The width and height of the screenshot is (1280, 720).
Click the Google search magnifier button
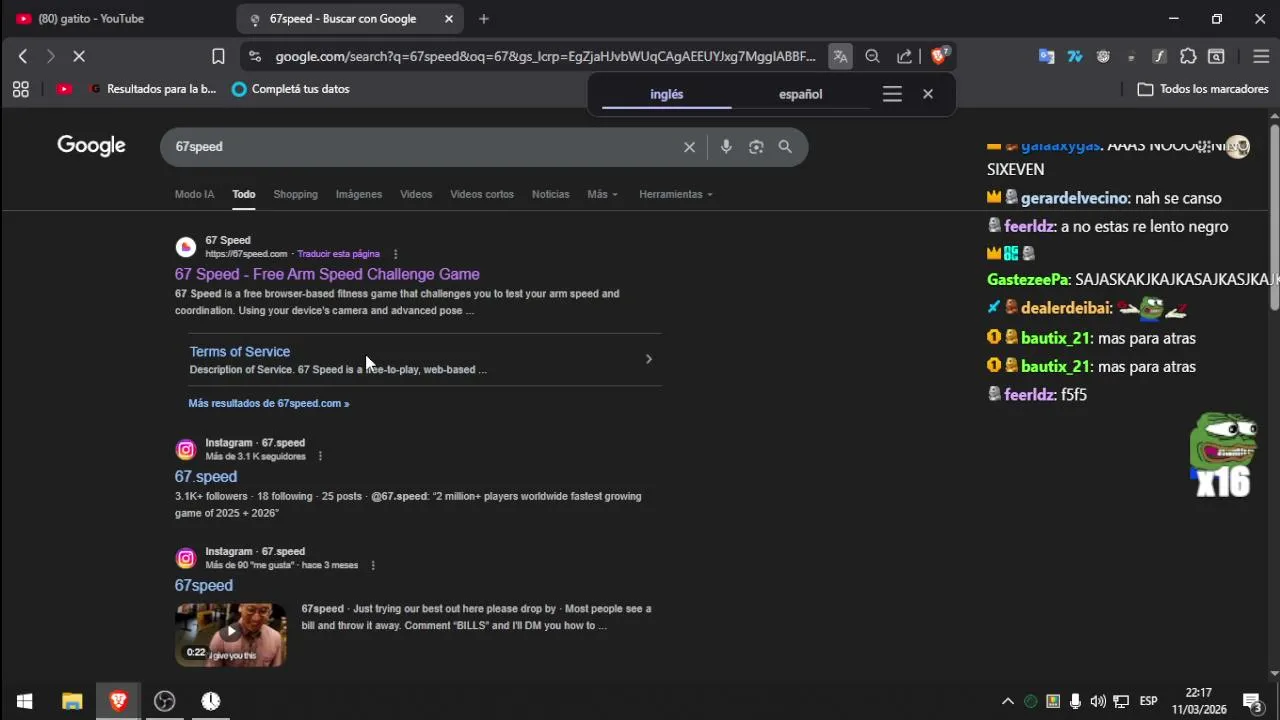pos(785,147)
